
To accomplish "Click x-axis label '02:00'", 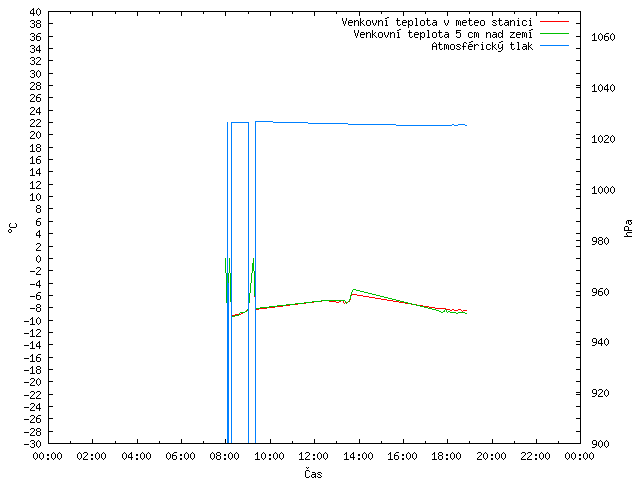I will (92, 456).
